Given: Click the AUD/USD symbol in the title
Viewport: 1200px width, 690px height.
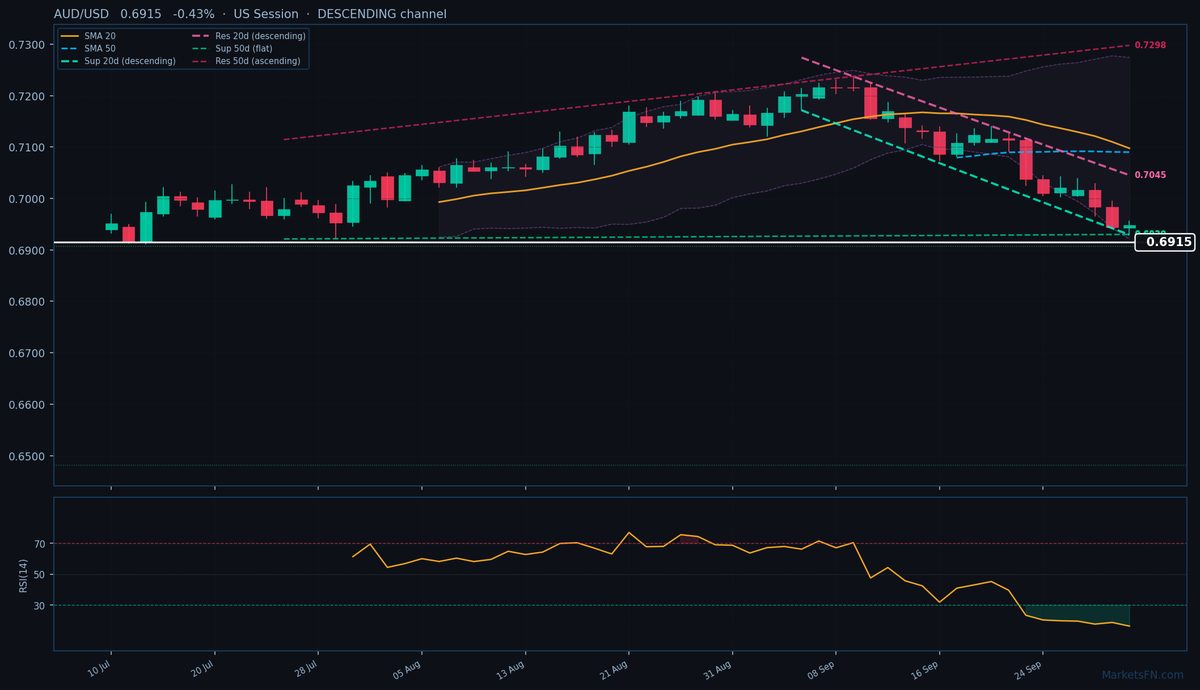Looking at the screenshot, I should tap(81, 14).
